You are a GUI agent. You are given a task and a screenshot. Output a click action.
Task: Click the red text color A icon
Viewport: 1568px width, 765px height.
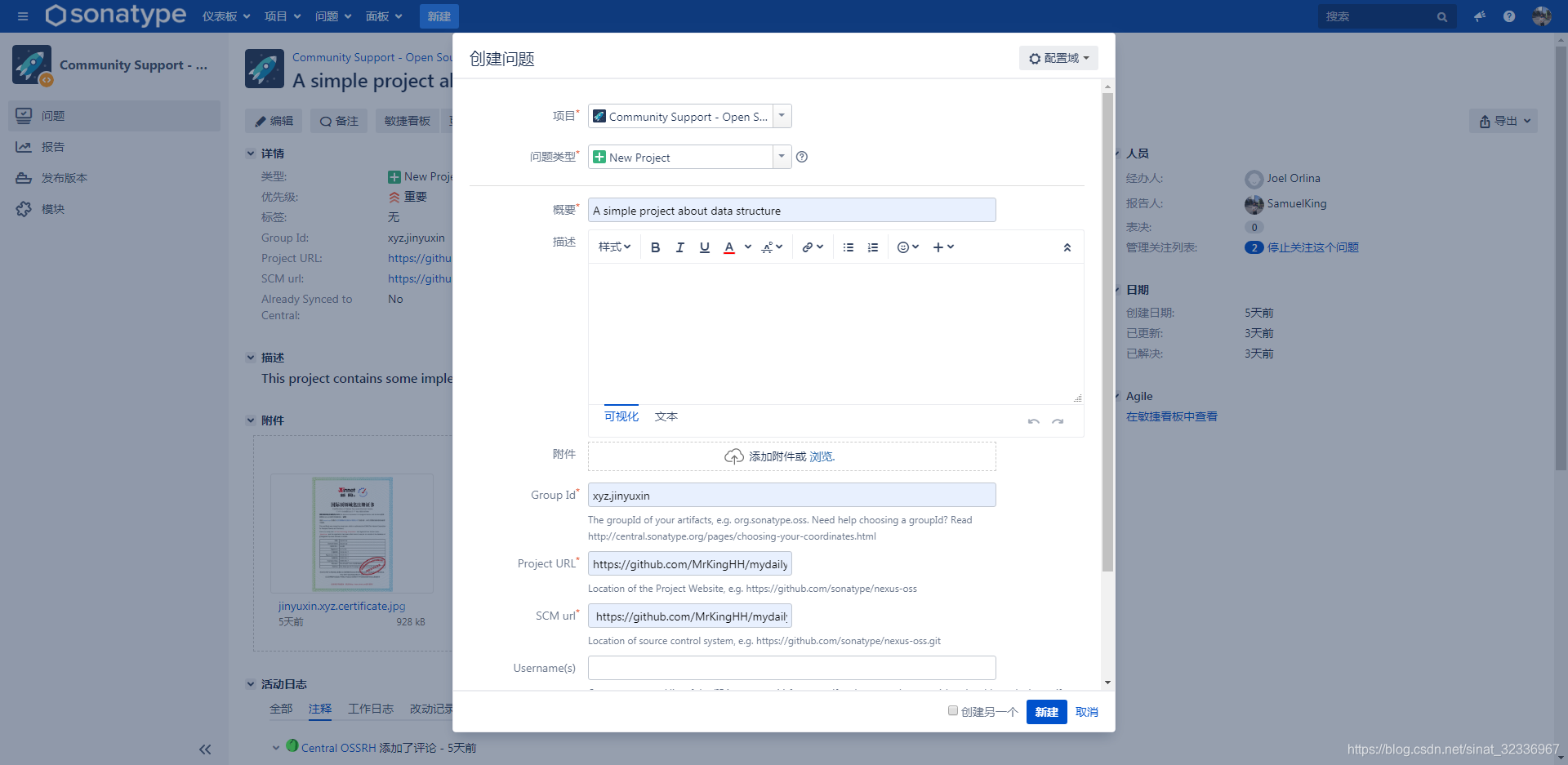729,247
